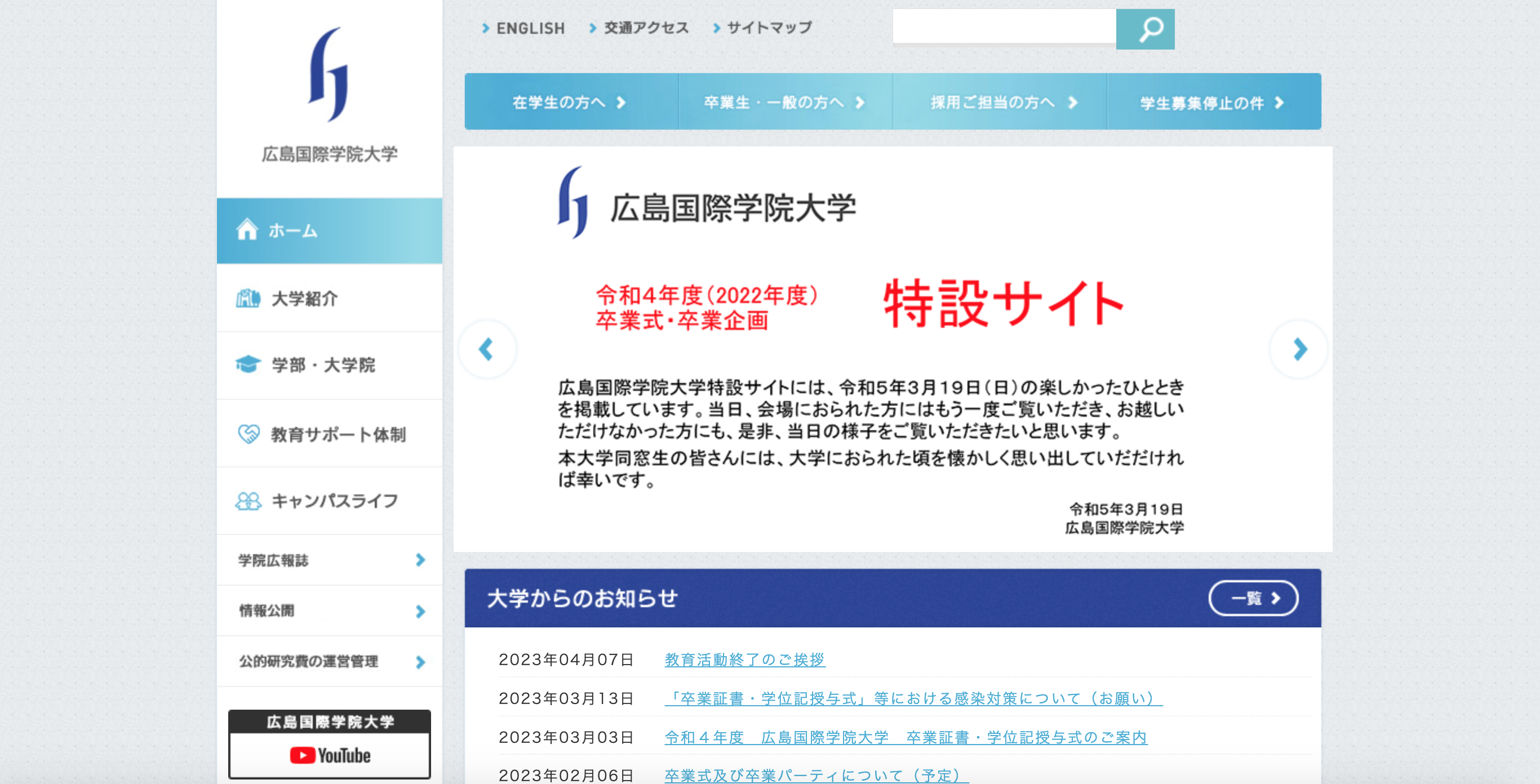Click the search input field
1540x784 pixels.
pos(1004,26)
